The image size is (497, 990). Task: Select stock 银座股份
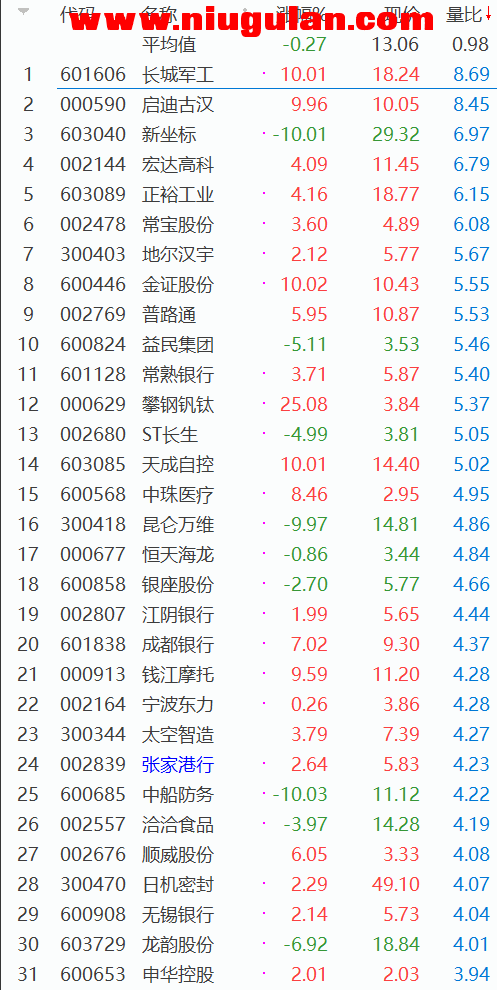tap(178, 585)
